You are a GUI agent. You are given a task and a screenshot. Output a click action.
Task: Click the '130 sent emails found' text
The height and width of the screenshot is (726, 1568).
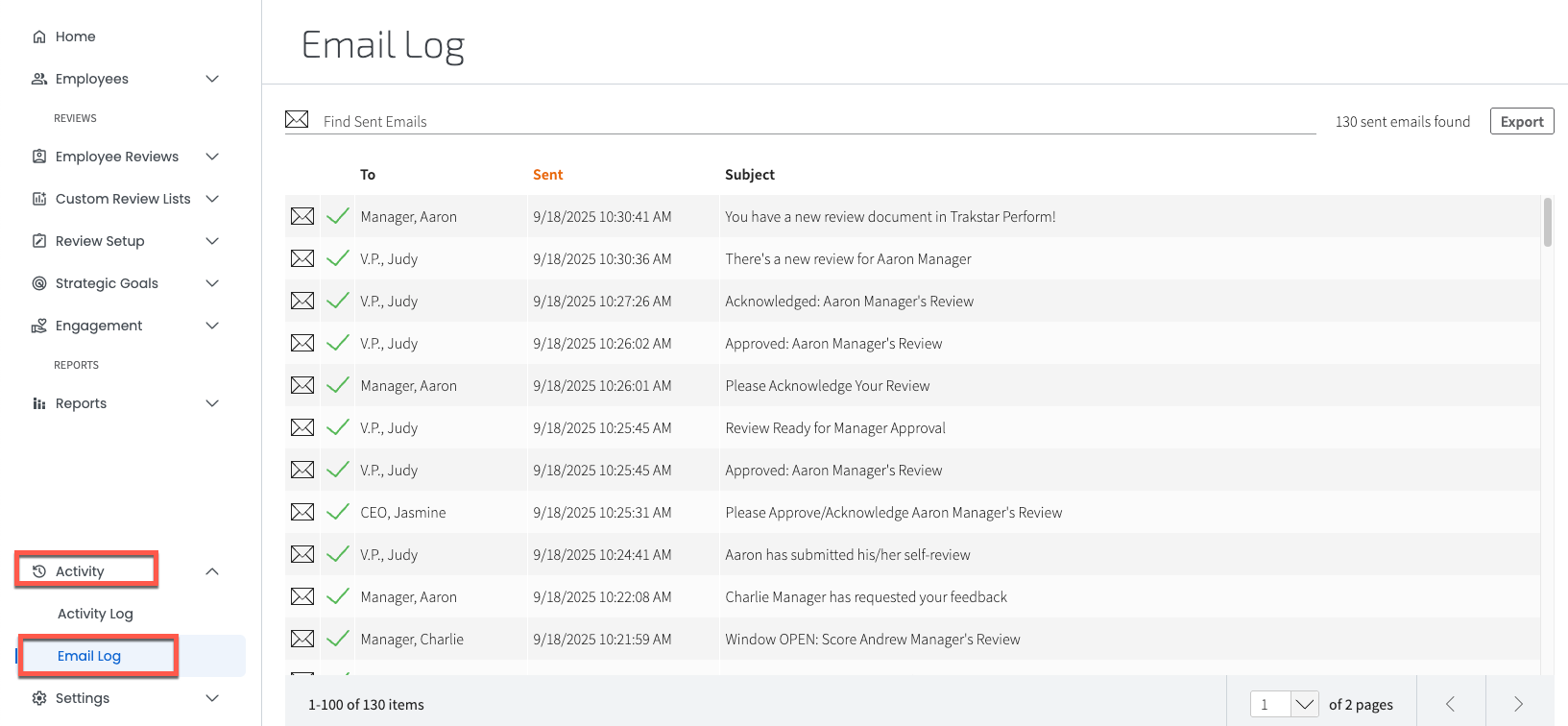1402,122
